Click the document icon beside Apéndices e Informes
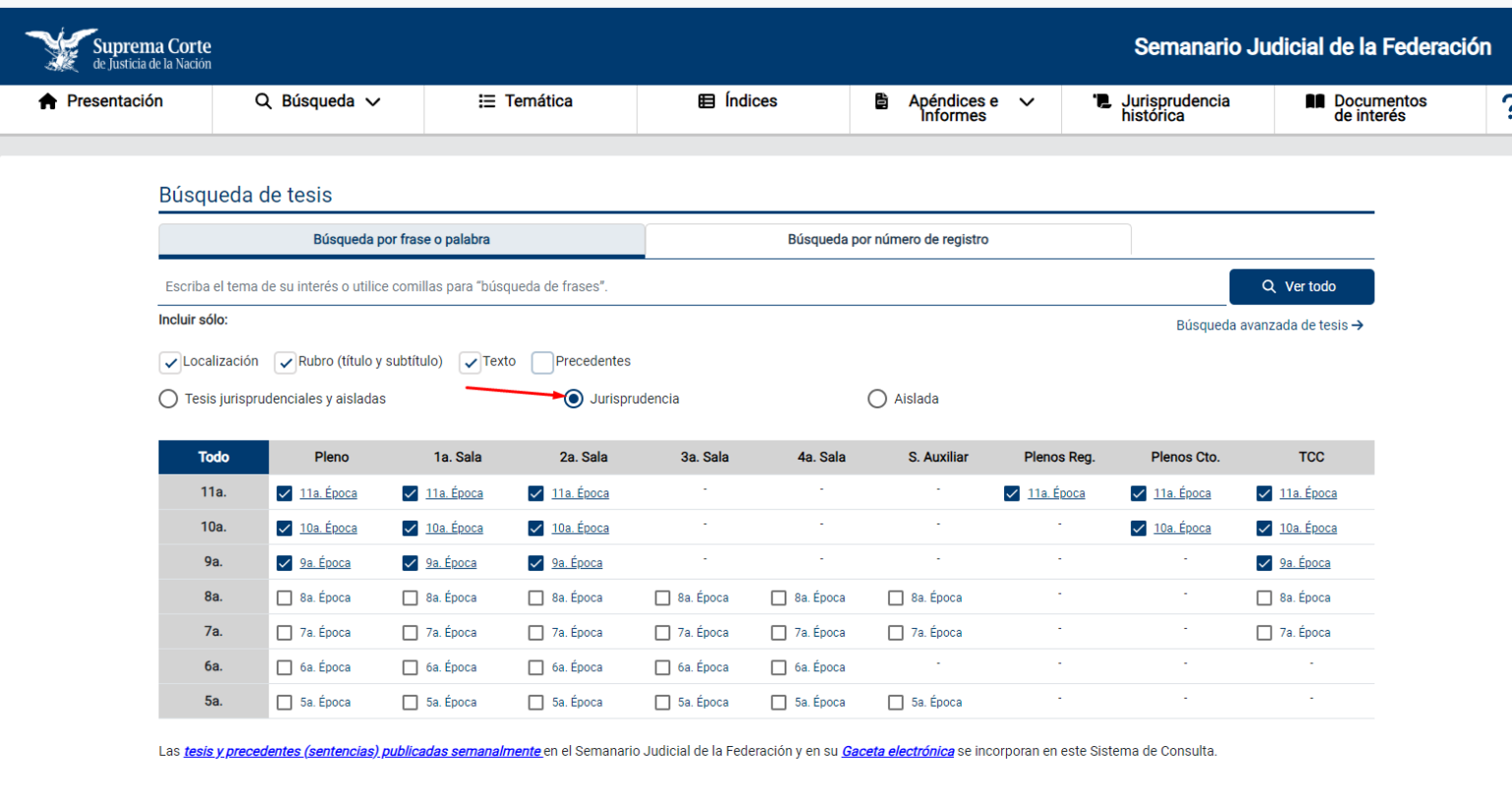The height and width of the screenshot is (806, 1512). (x=882, y=101)
